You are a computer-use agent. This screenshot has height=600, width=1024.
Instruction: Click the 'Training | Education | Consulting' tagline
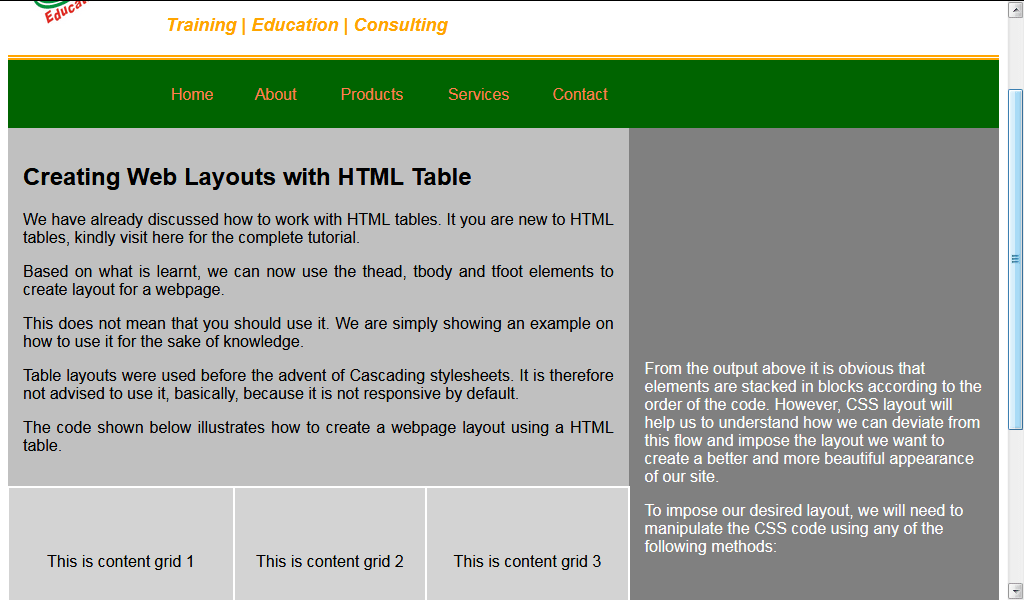(307, 25)
